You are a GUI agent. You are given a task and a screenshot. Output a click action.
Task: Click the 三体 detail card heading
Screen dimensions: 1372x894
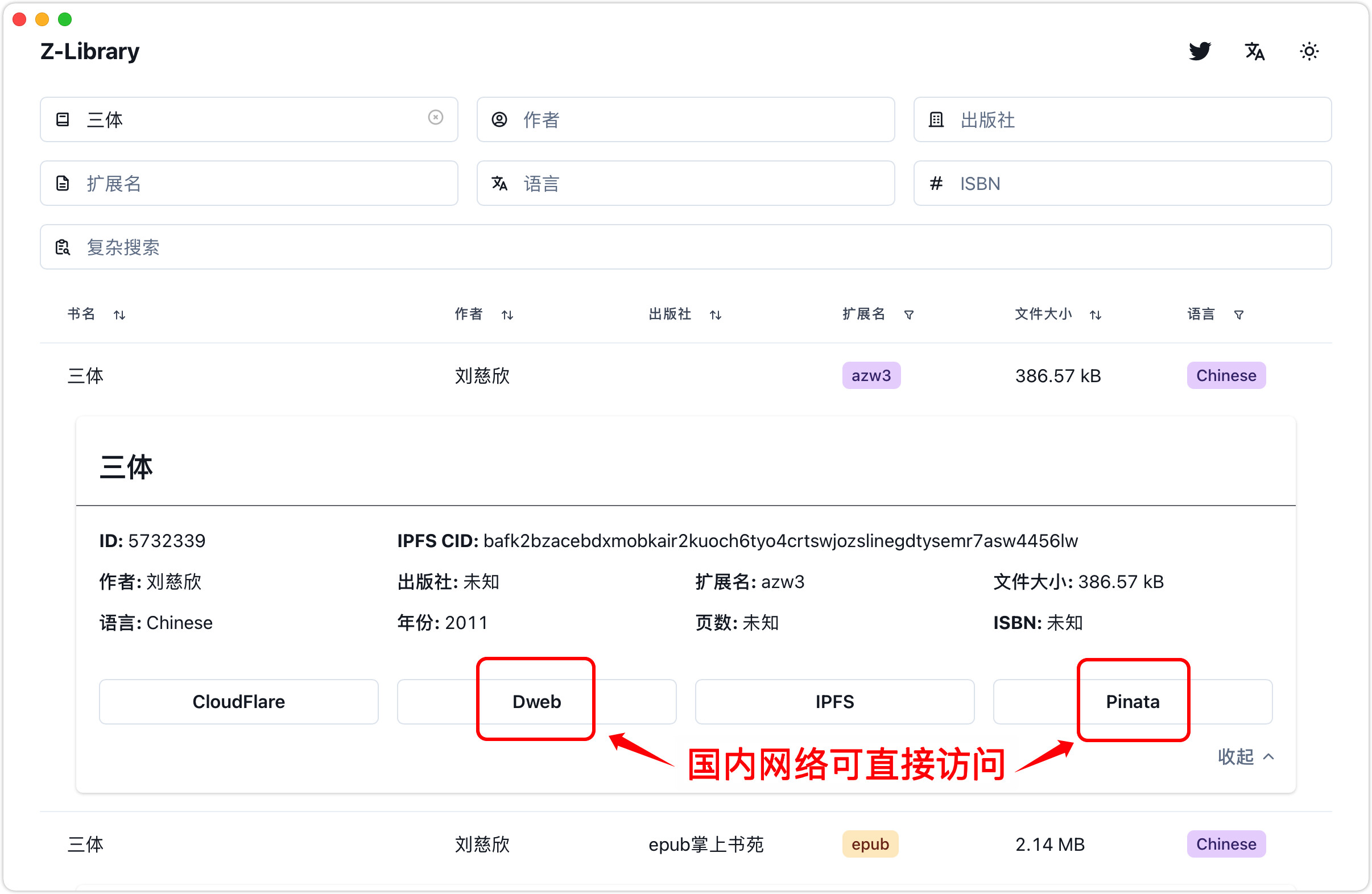tap(126, 467)
